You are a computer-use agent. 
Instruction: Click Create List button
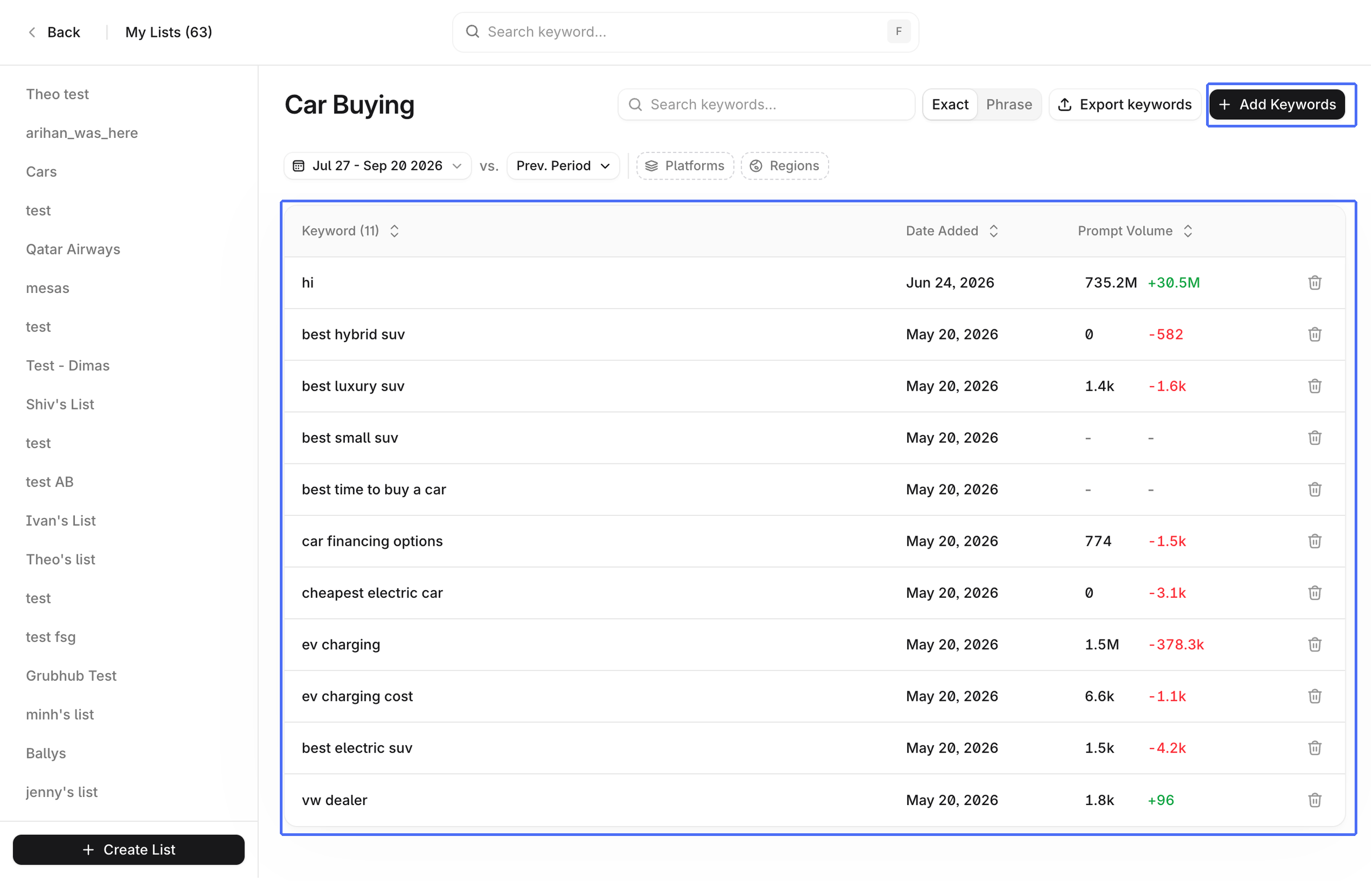point(129,850)
